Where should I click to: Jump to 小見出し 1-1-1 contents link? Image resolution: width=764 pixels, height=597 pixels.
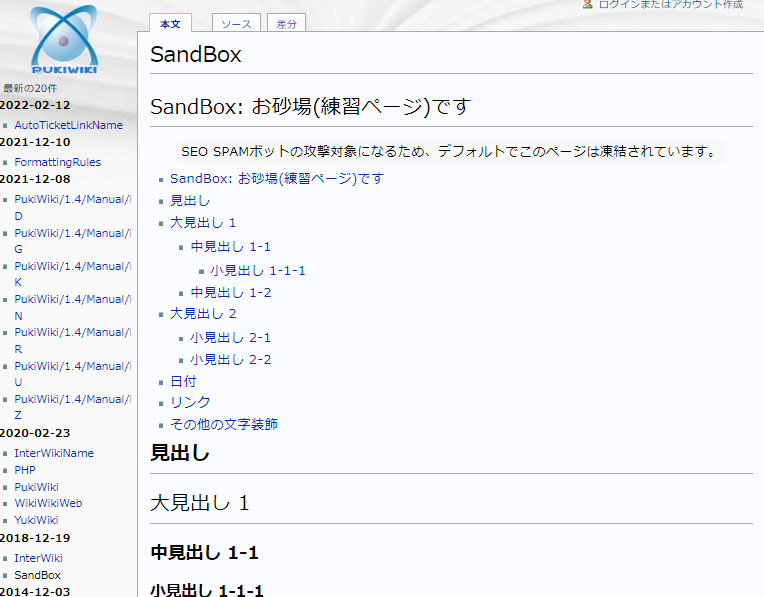click(x=258, y=270)
